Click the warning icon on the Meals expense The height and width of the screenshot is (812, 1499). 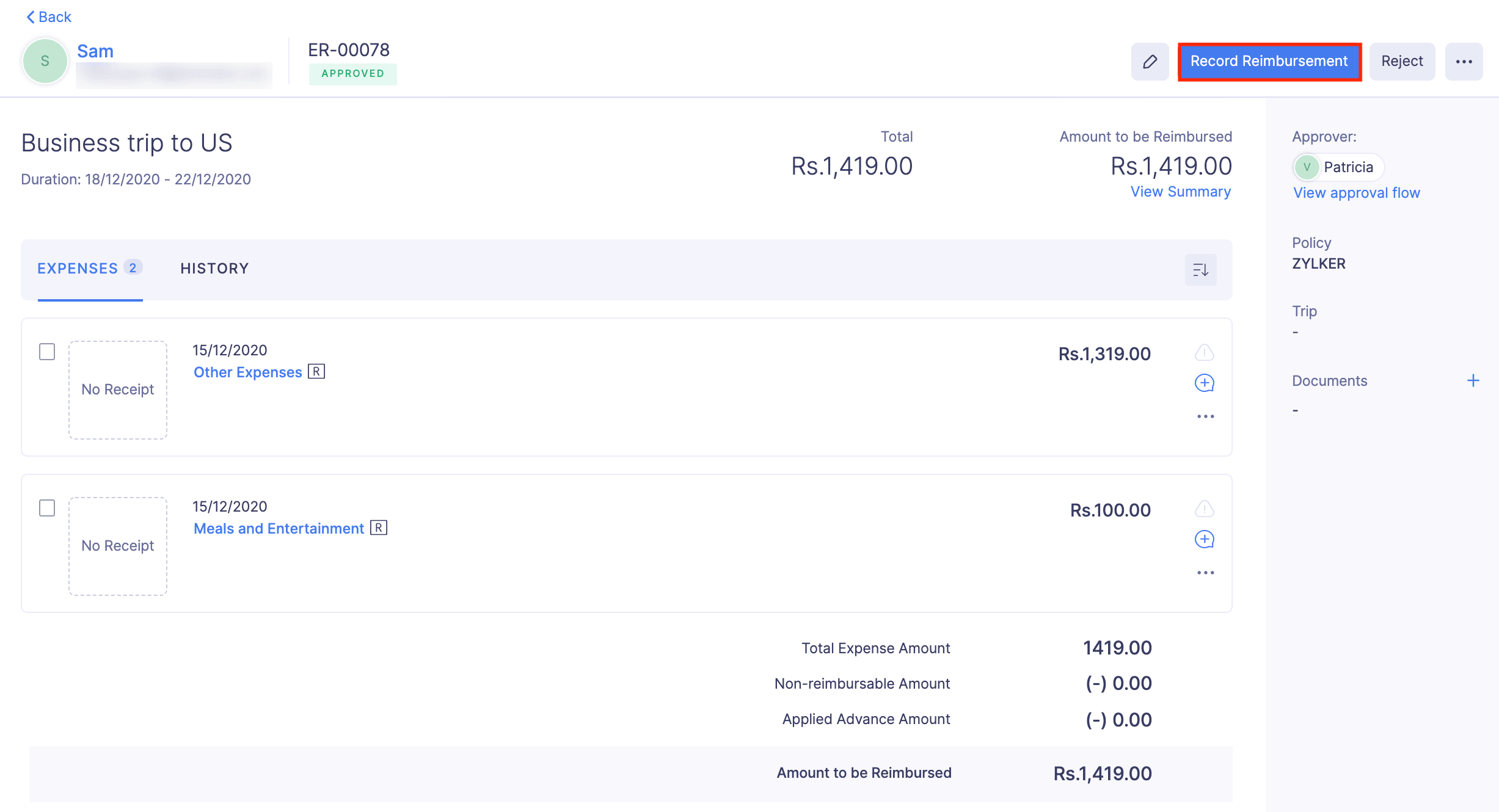(x=1204, y=509)
